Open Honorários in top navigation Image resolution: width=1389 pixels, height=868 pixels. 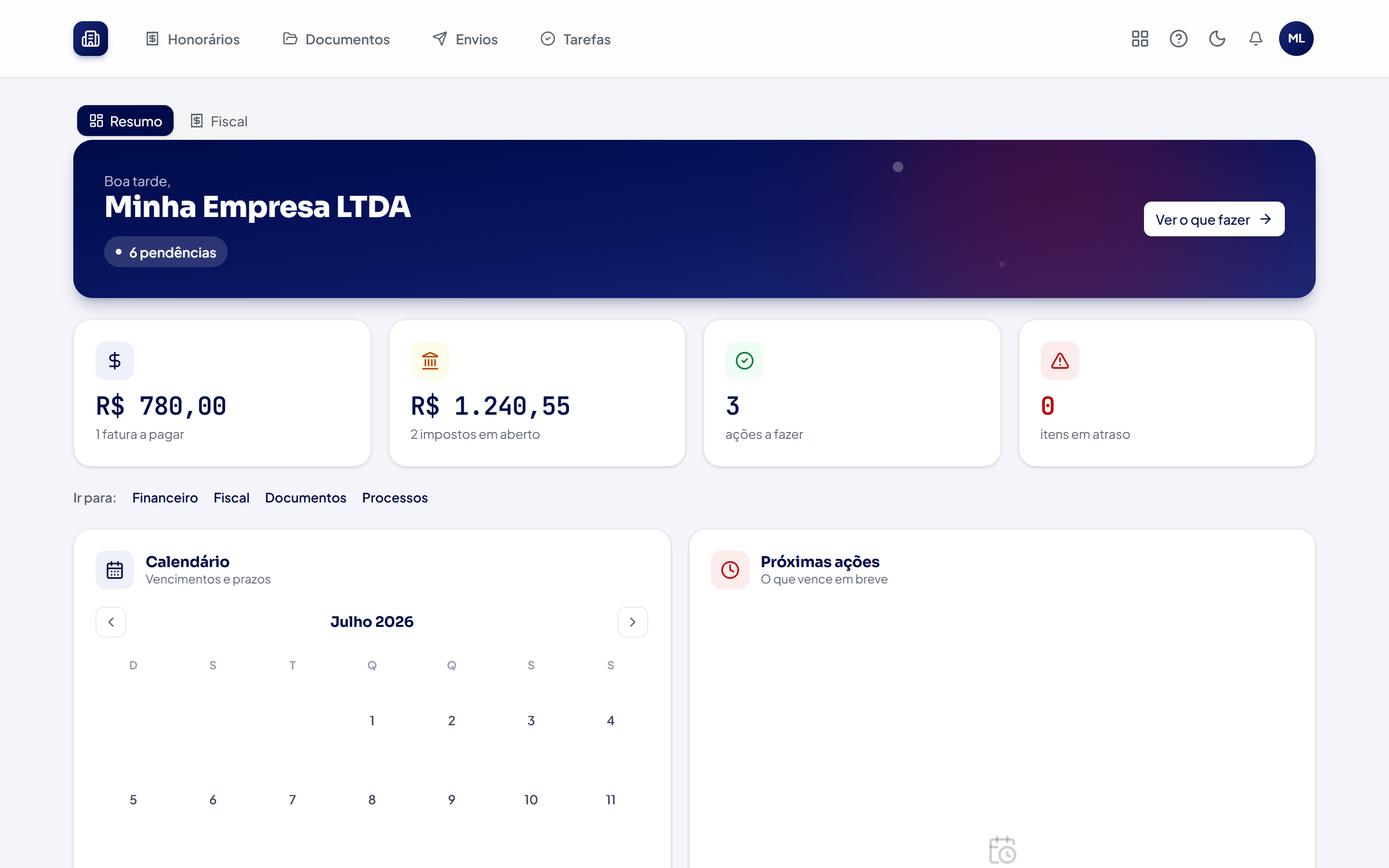tap(193, 39)
